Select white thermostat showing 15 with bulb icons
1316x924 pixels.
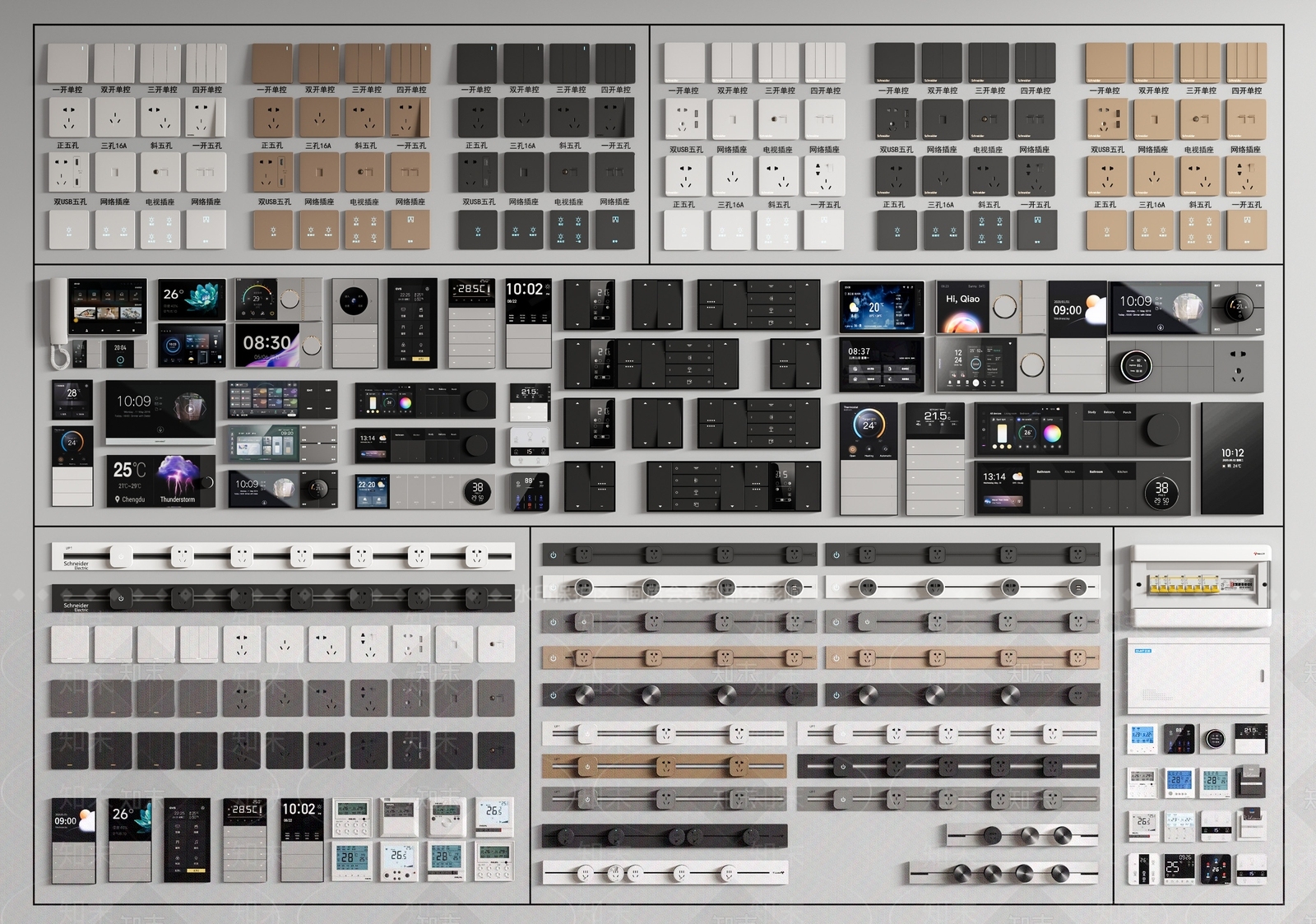tap(530, 447)
